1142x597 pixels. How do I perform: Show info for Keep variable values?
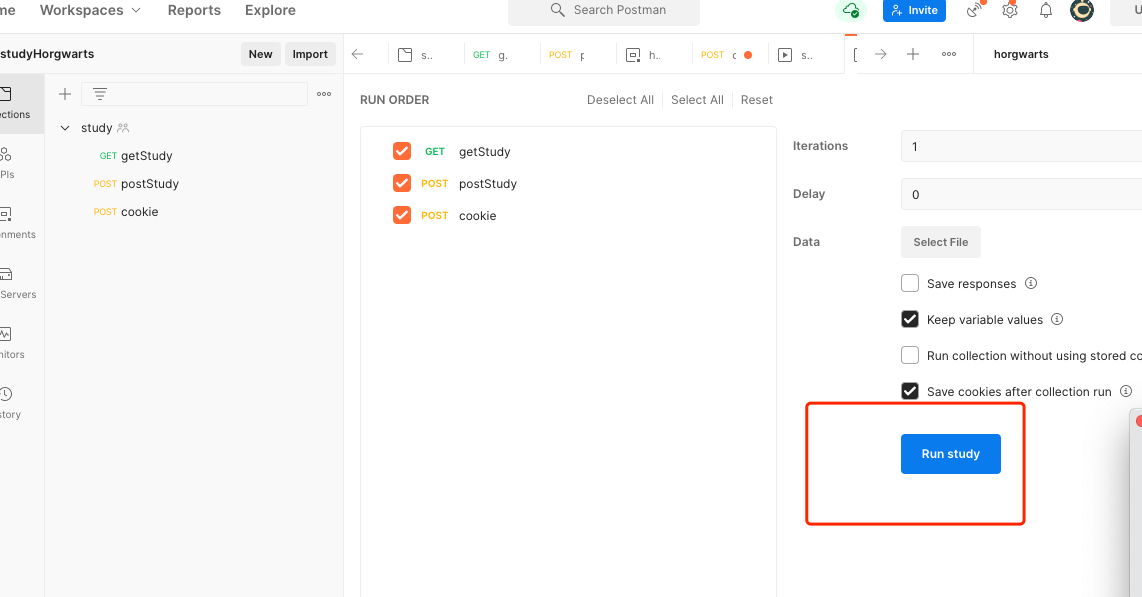pos(1057,319)
